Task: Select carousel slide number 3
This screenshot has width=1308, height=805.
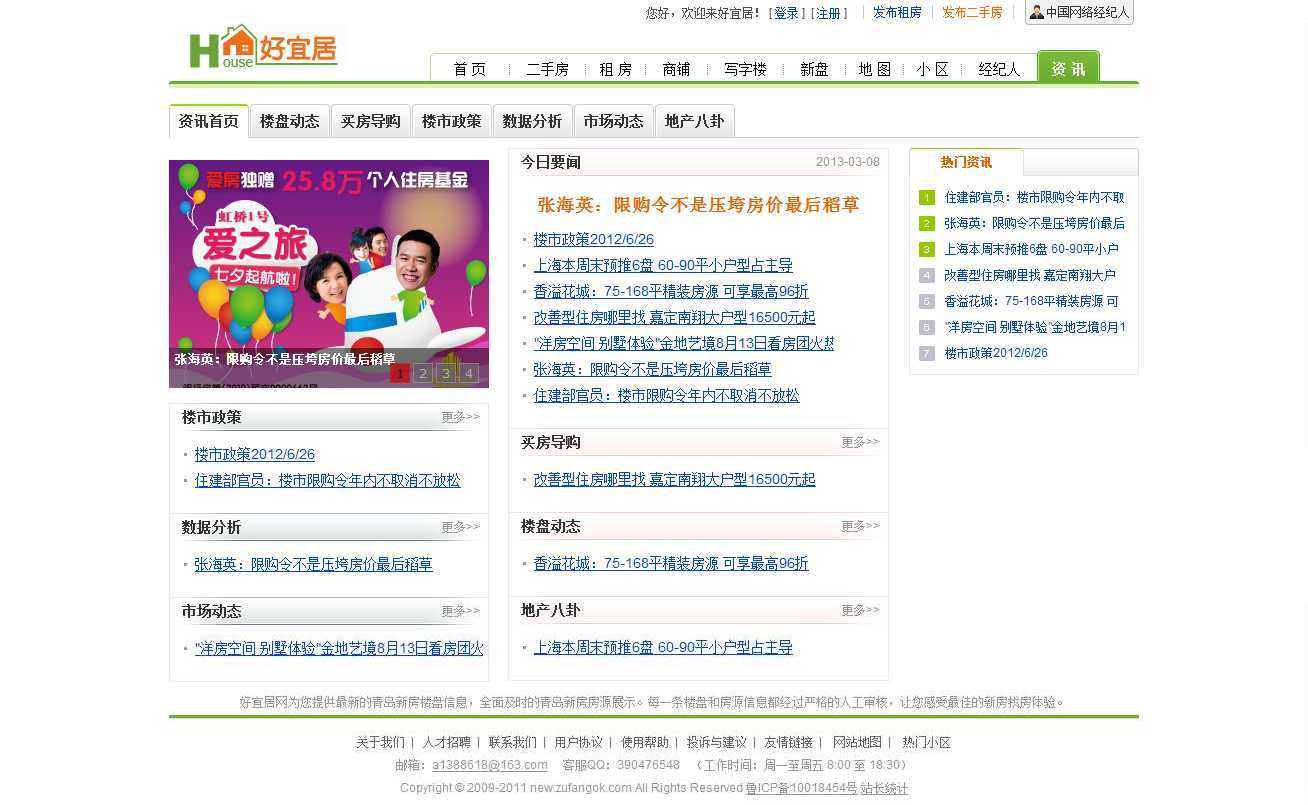Action: [x=446, y=374]
